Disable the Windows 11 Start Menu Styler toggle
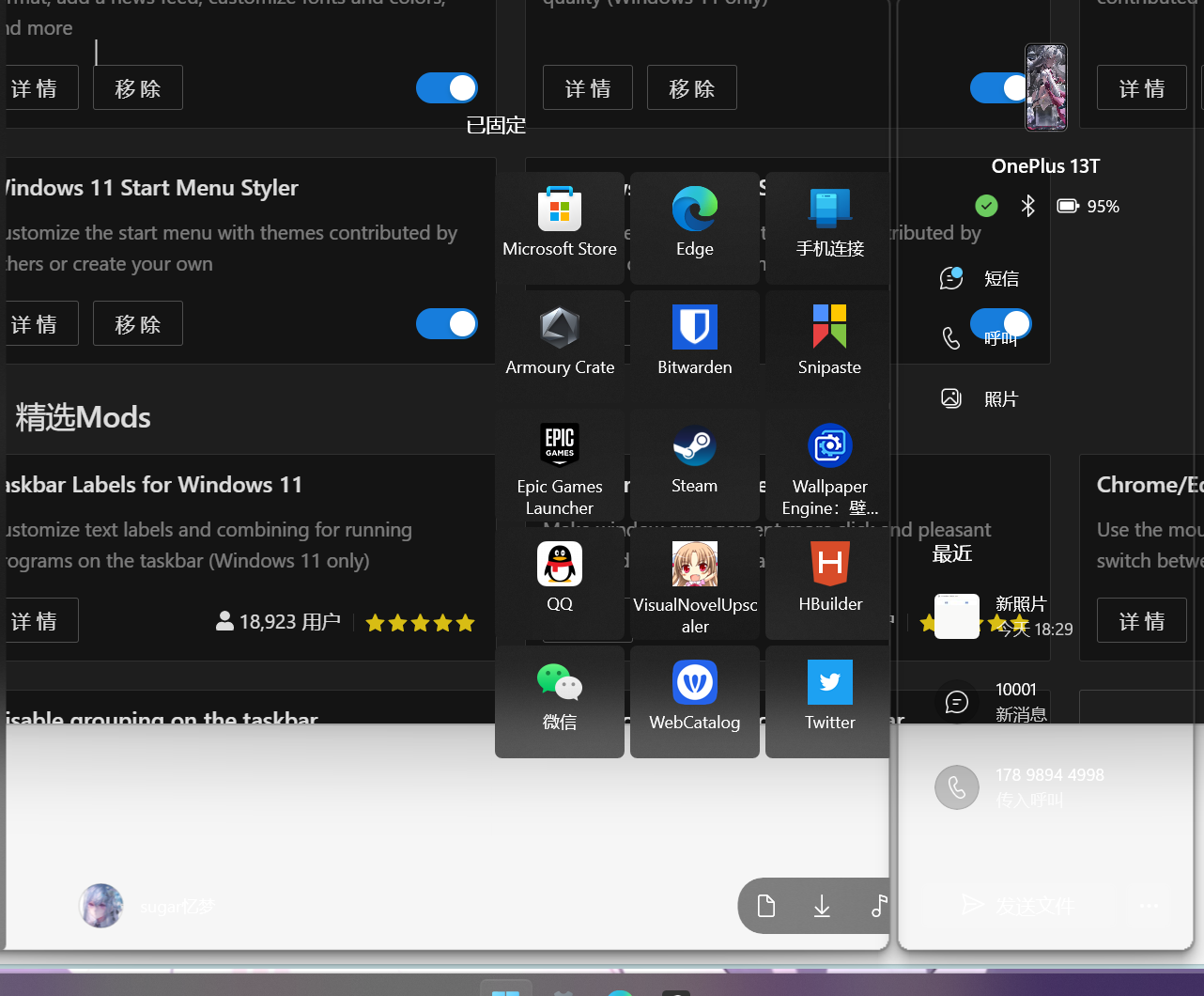 (x=447, y=324)
